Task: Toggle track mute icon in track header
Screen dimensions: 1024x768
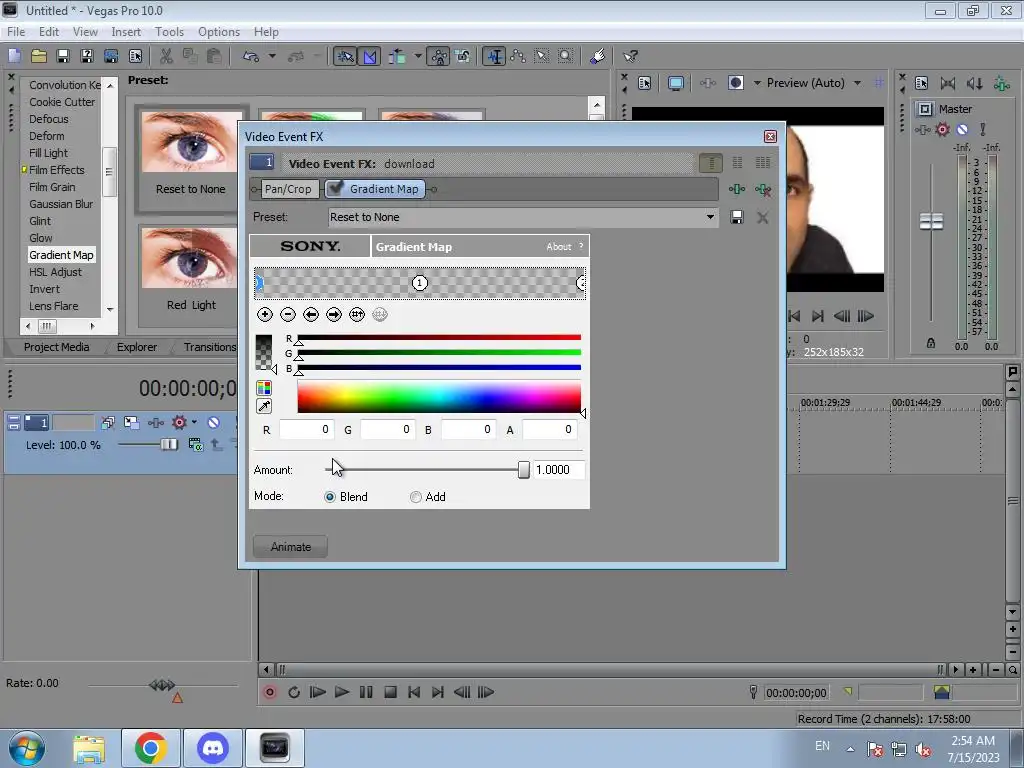Action: 213,423
